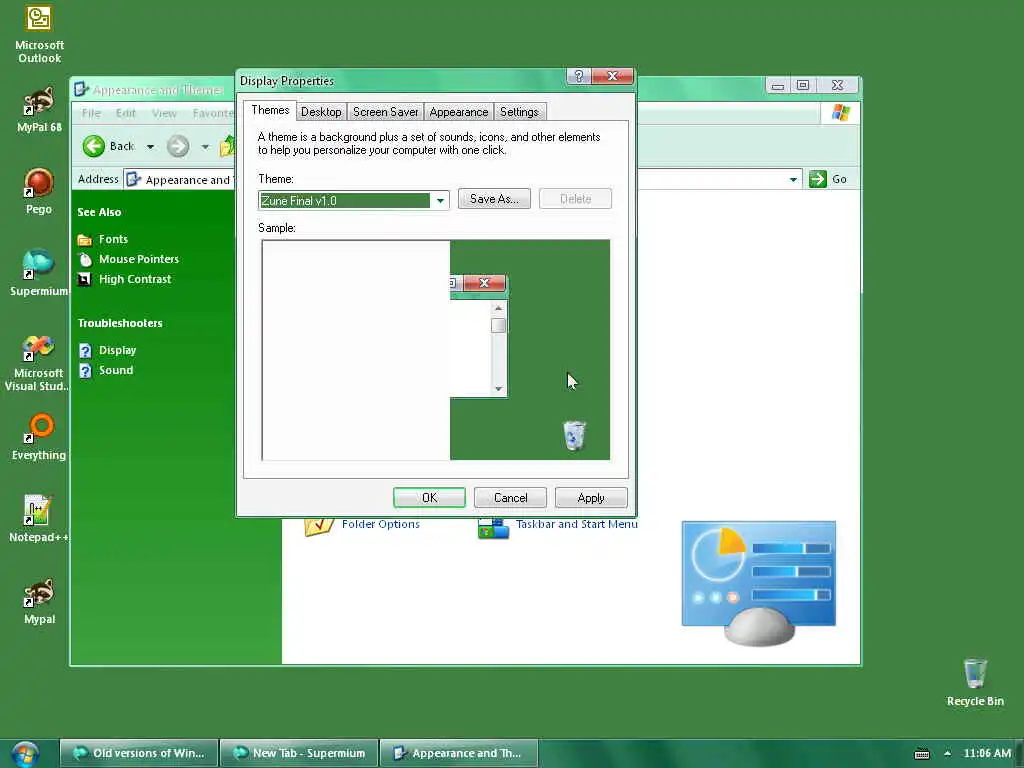Switch to the Appearance tab

click(458, 112)
